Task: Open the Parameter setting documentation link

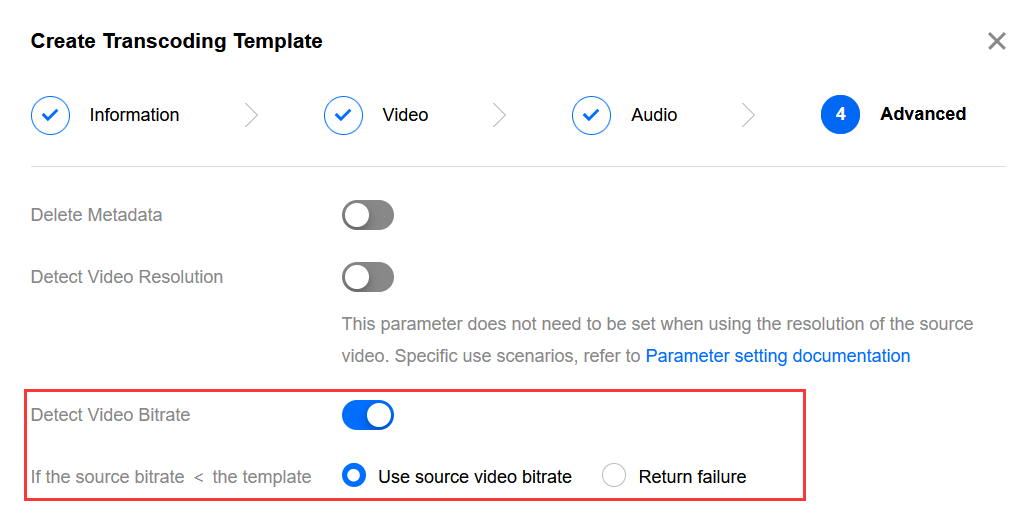Action: [777, 356]
